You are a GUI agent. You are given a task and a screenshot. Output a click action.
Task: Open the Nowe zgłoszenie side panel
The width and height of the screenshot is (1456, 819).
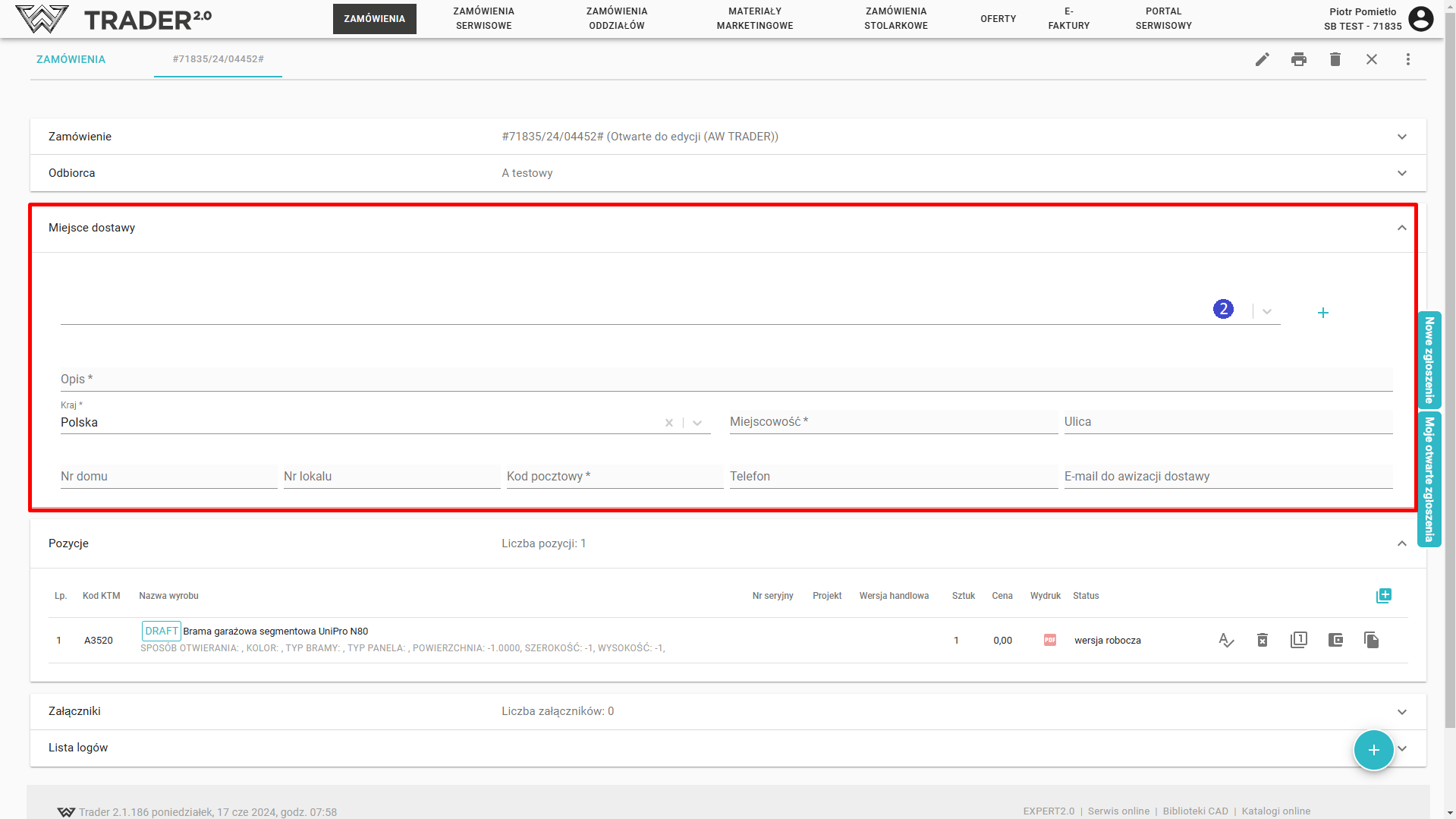(x=1429, y=360)
